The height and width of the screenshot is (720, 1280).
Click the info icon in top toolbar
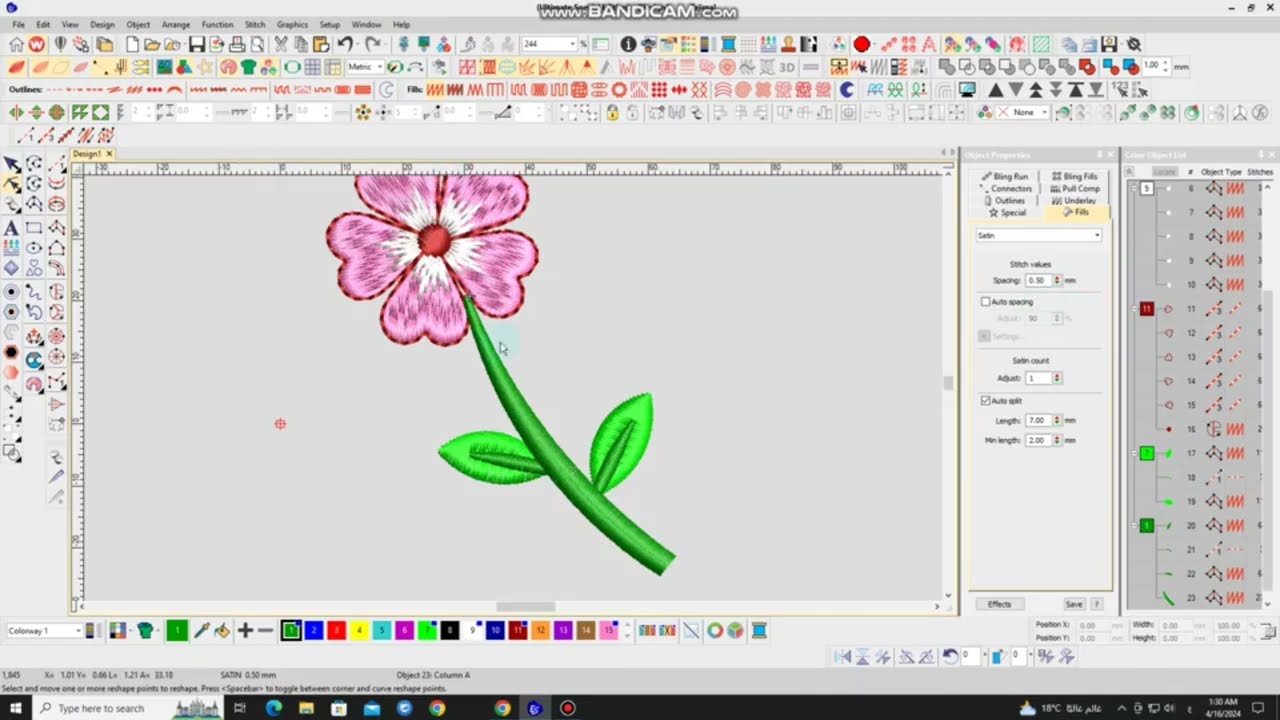[x=628, y=44]
